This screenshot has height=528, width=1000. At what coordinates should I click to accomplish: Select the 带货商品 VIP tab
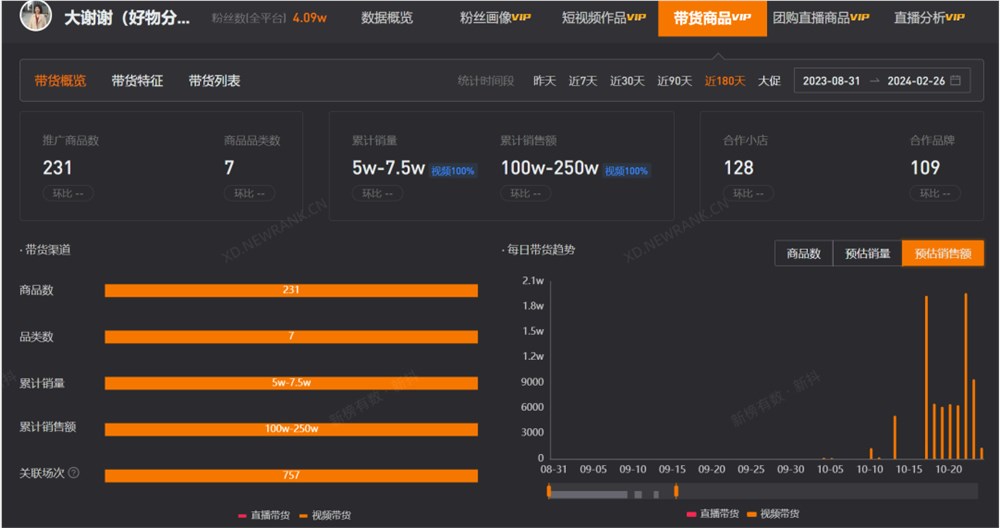[x=712, y=18]
